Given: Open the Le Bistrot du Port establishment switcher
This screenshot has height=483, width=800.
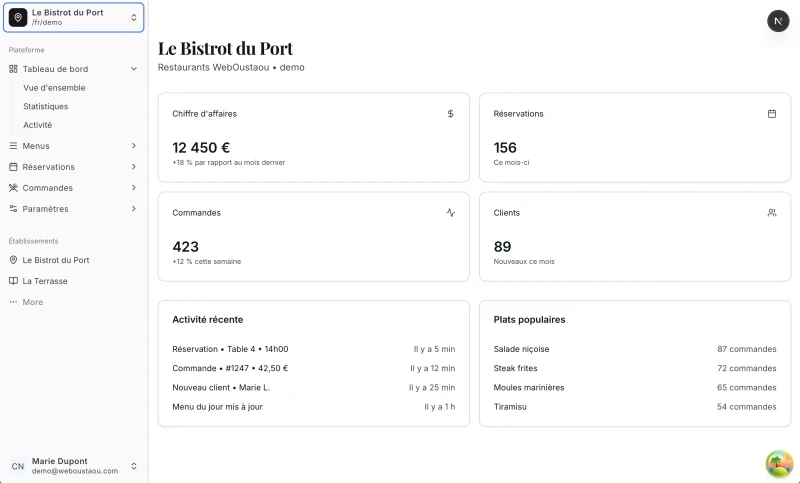Looking at the screenshot, I should (x=73, y=17).
